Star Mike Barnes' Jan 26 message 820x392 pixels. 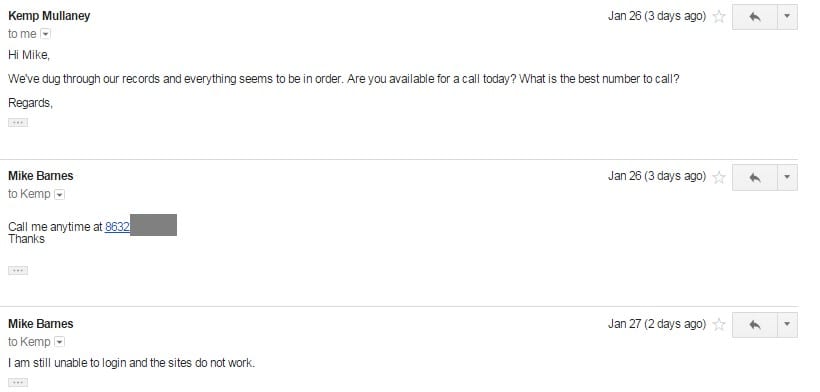[719, 177]
